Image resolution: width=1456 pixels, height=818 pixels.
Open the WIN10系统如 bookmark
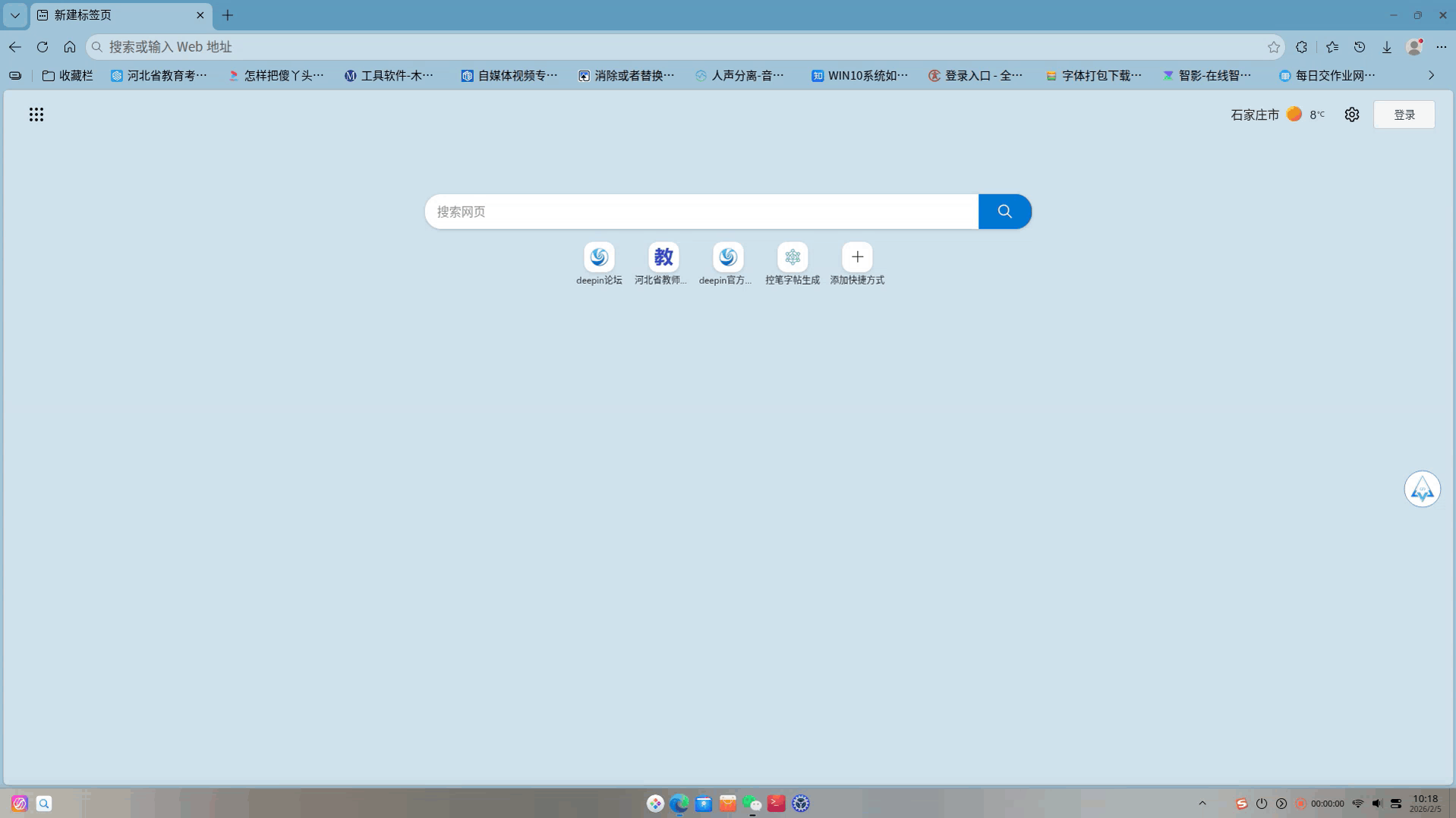[x=859, y=75]
